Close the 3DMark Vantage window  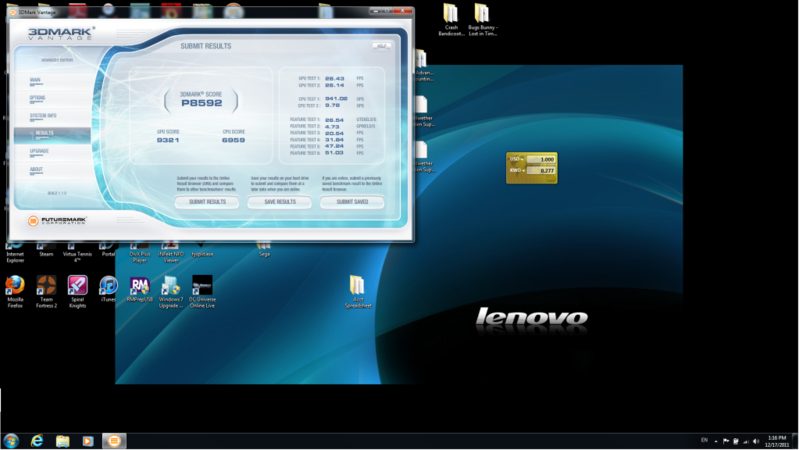[403, 11]
